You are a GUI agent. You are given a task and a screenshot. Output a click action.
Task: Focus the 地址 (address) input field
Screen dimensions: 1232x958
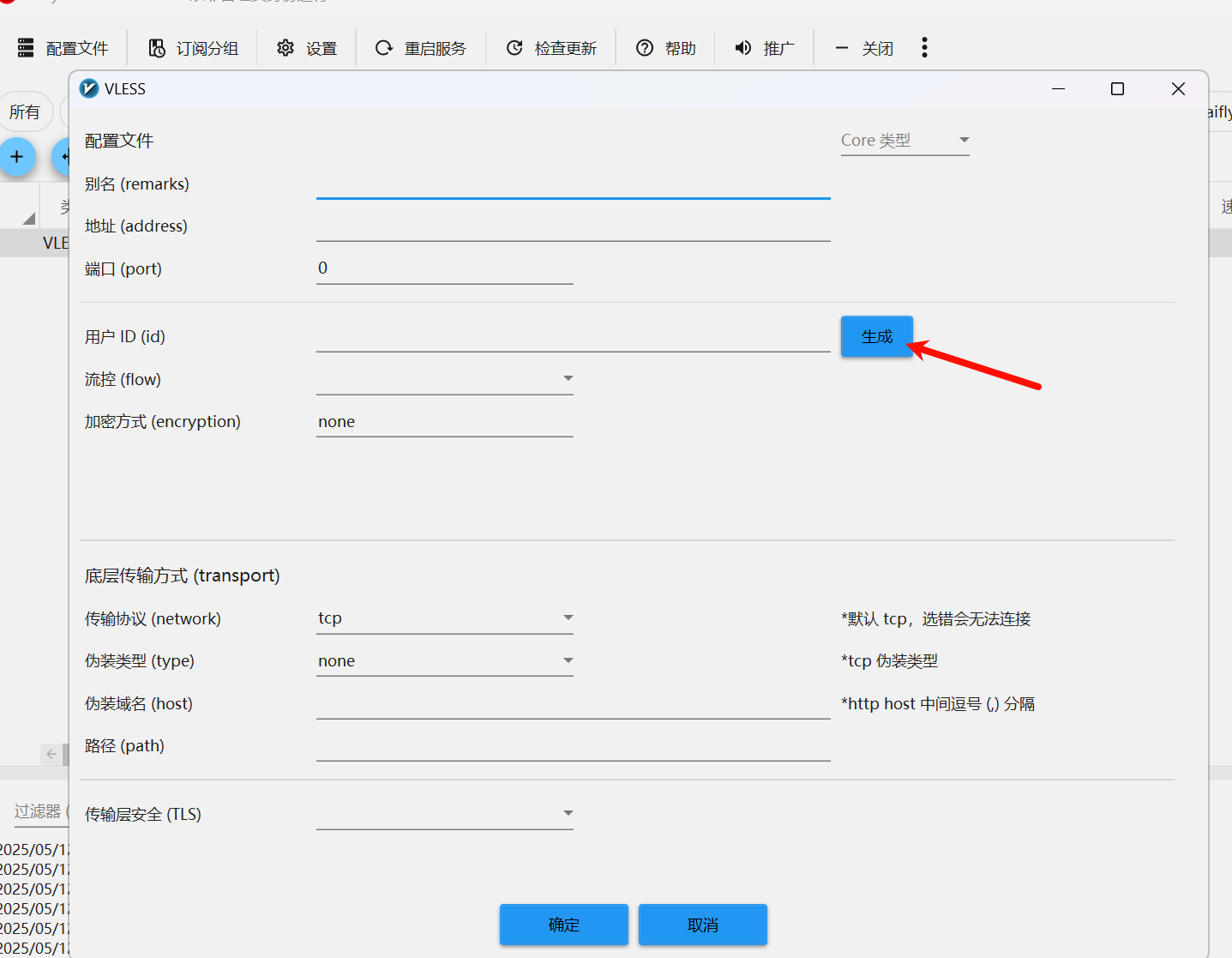pos(573,226)
